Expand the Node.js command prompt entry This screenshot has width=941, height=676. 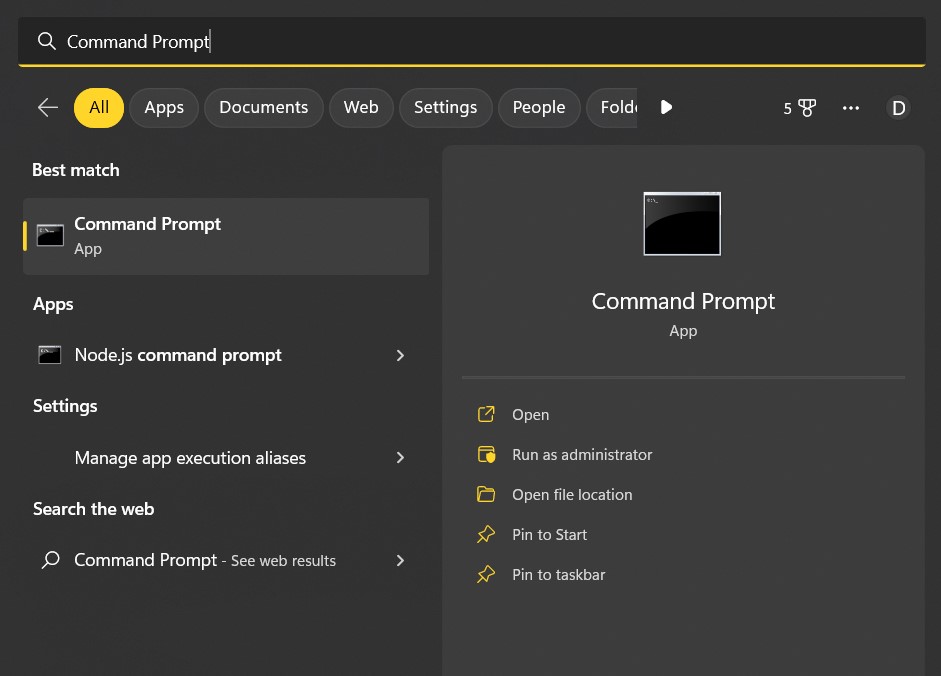tap(400, 355)
